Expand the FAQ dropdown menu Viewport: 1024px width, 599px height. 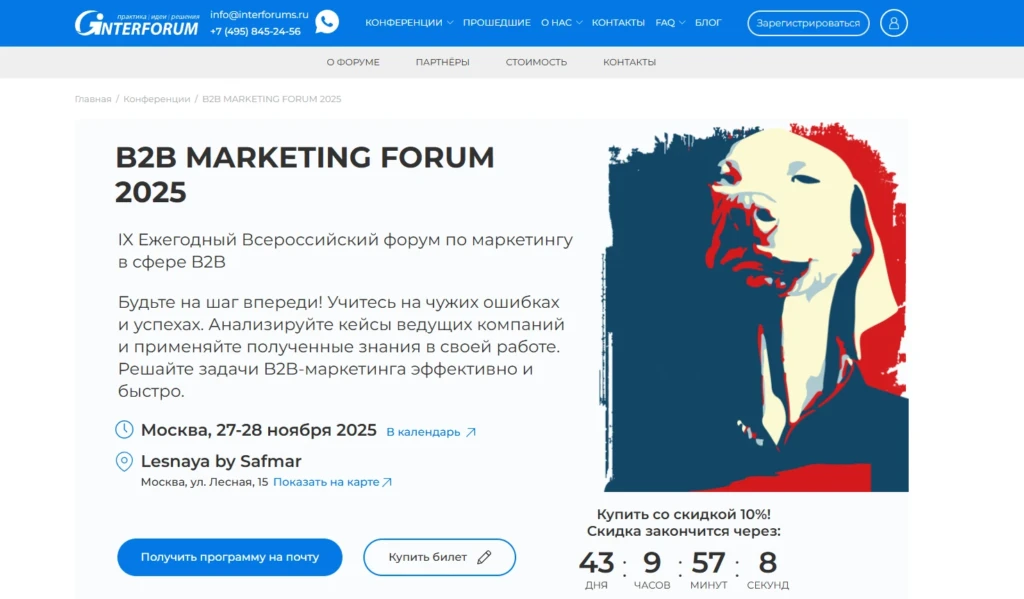[670, 23]
